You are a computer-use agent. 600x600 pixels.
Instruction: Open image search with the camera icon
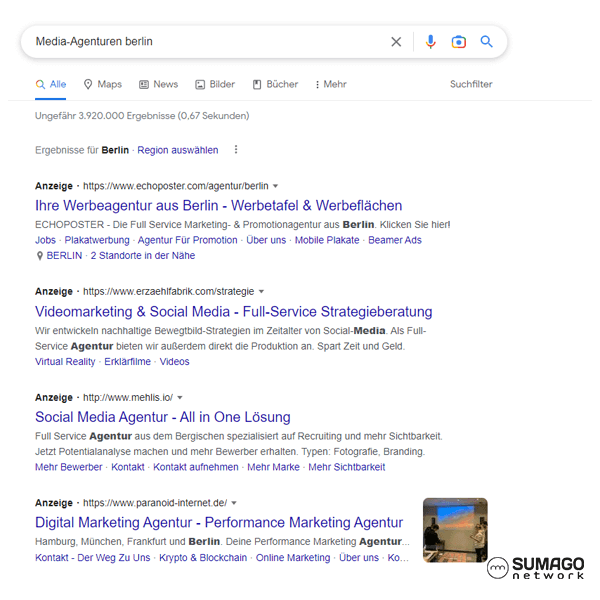[458, 42]
